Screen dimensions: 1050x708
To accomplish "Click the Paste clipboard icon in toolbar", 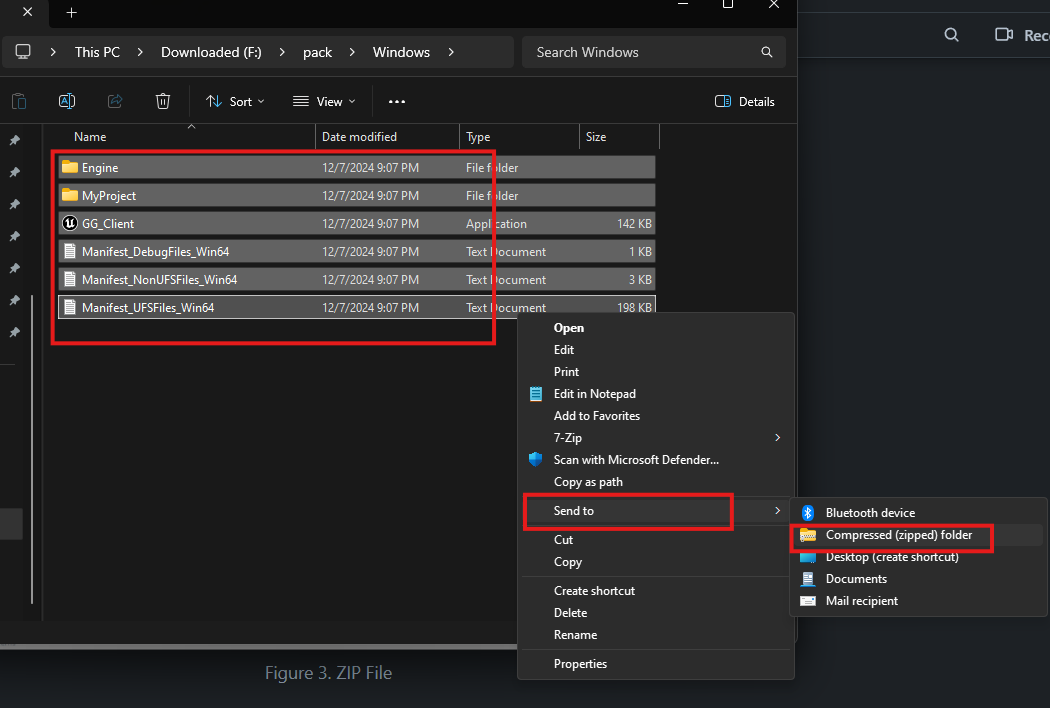I will (x=19, y=101).
